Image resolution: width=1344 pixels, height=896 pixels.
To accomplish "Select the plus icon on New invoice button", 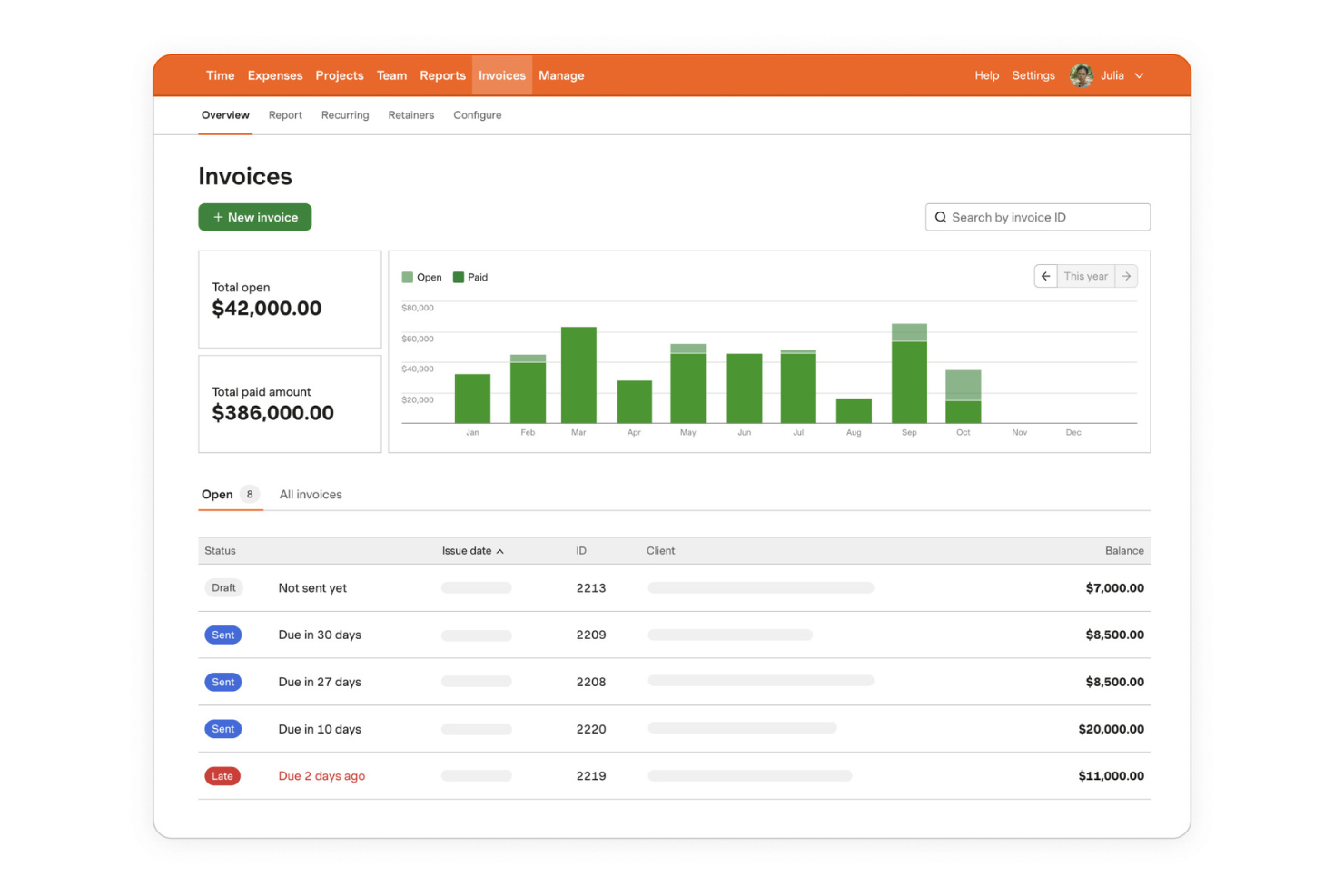I will [218, 217].
